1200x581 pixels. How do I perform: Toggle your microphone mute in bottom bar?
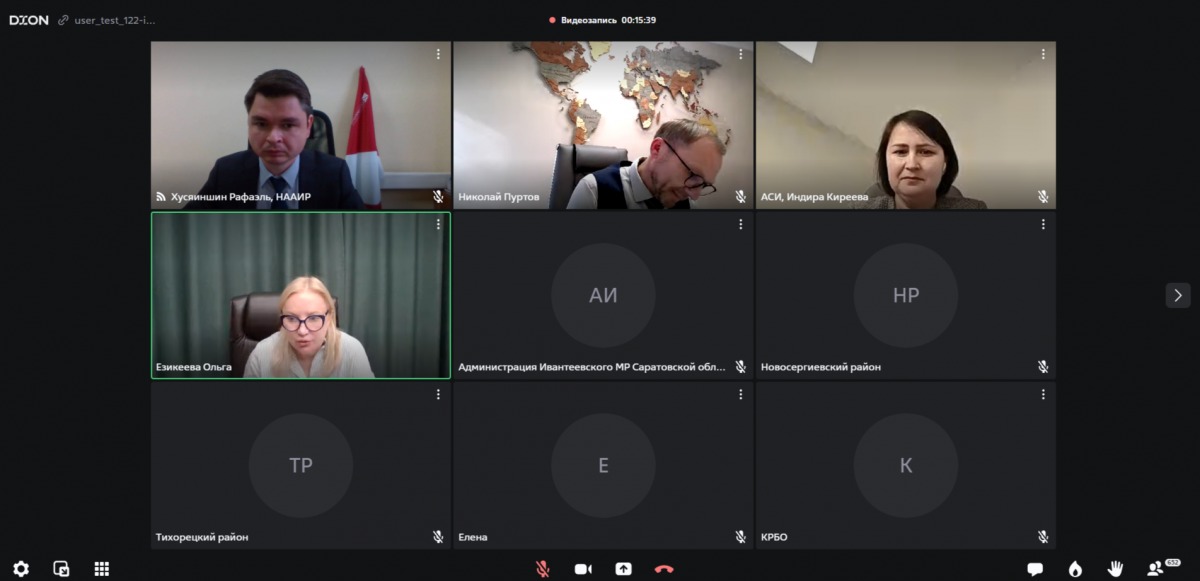[x=543, y=569]
